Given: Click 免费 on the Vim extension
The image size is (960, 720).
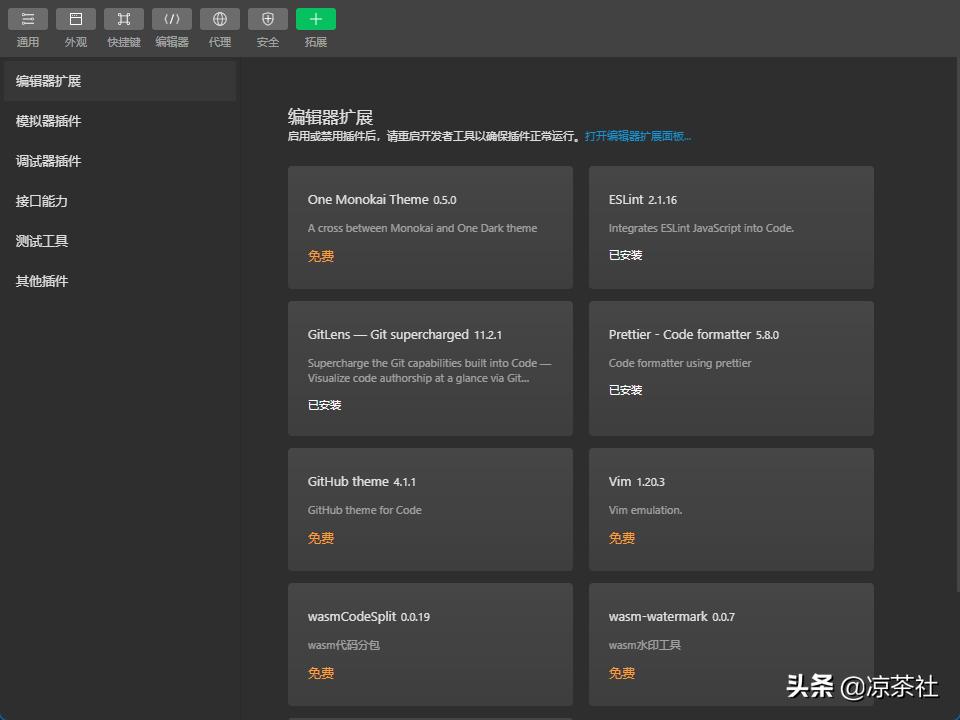Looking at the screenshot, I should coord(622,538).
